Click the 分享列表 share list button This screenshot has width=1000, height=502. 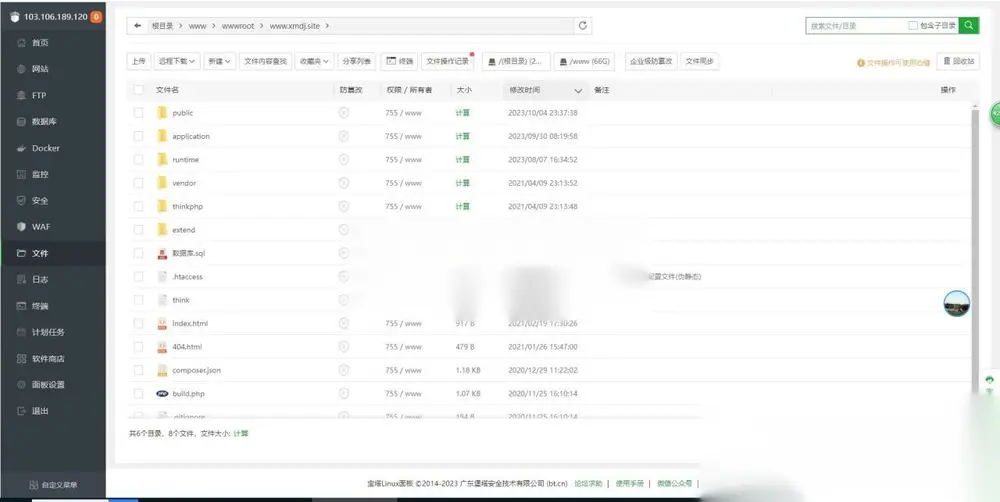357,61
